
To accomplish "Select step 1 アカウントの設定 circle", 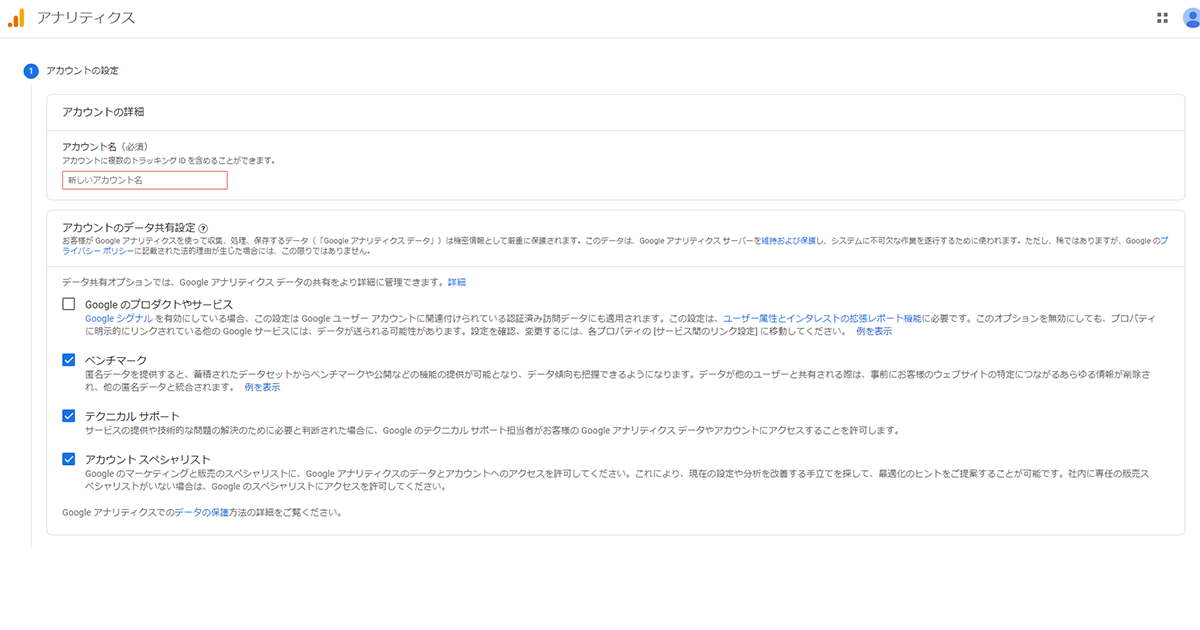I will 30,71.
